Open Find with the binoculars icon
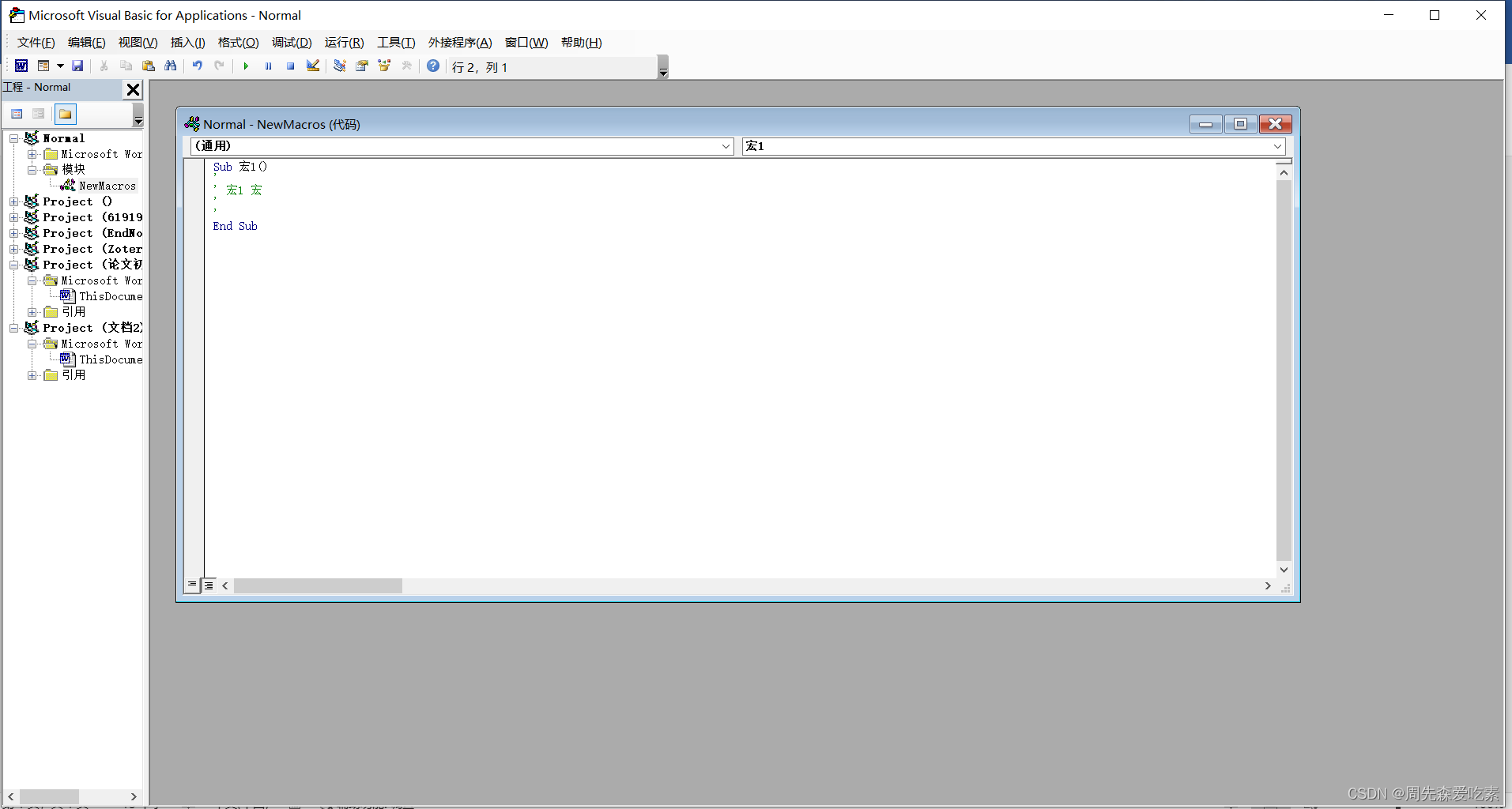Viewport: 1512px width, 809px height. 170,66
